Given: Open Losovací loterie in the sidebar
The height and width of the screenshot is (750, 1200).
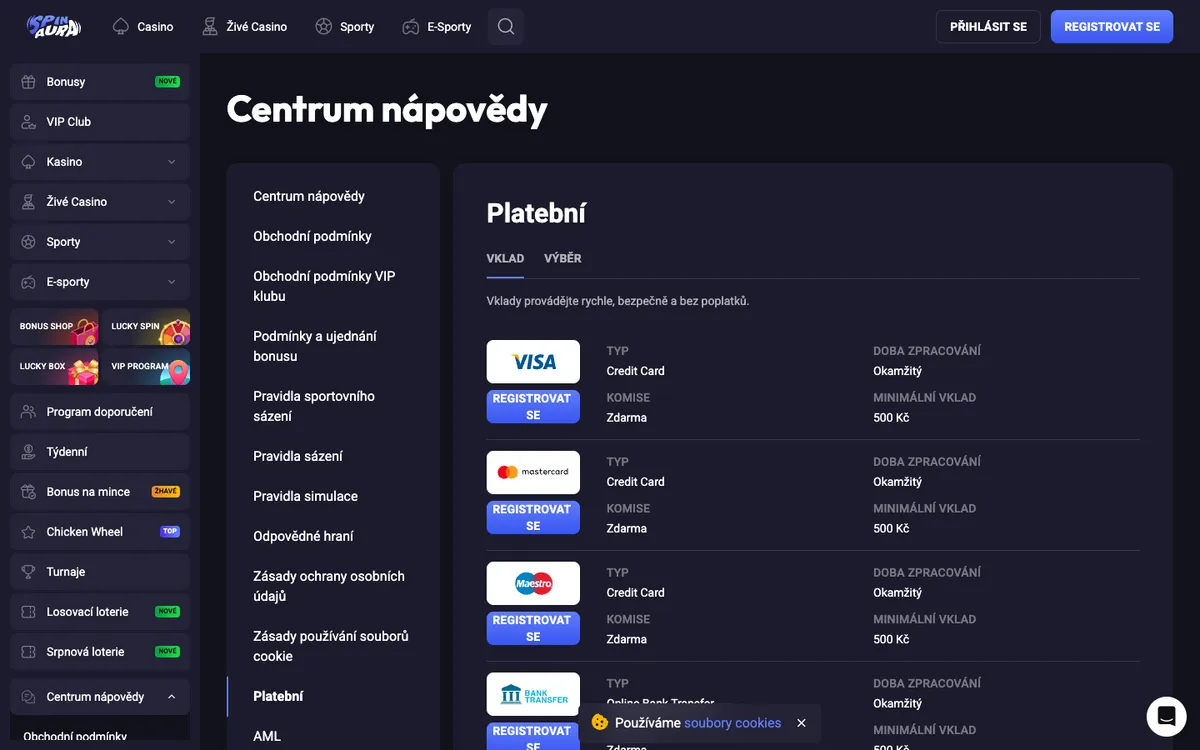Looking at the screenshot, I should point(100,612).
